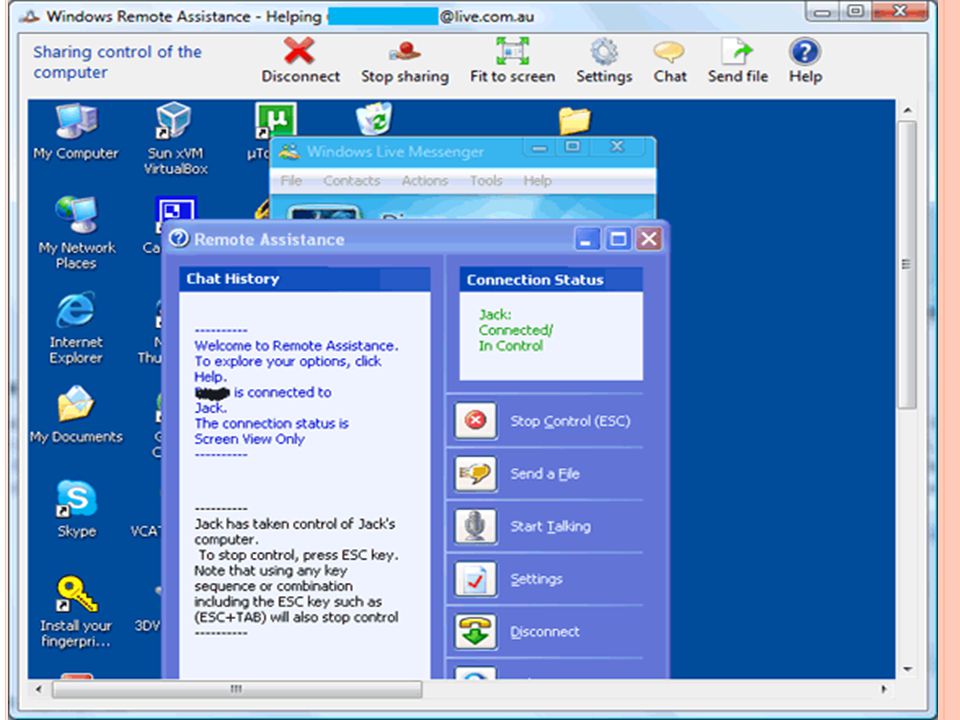
Task: Open Help menu in Windows Live Messenger
Action: point(538,181)
